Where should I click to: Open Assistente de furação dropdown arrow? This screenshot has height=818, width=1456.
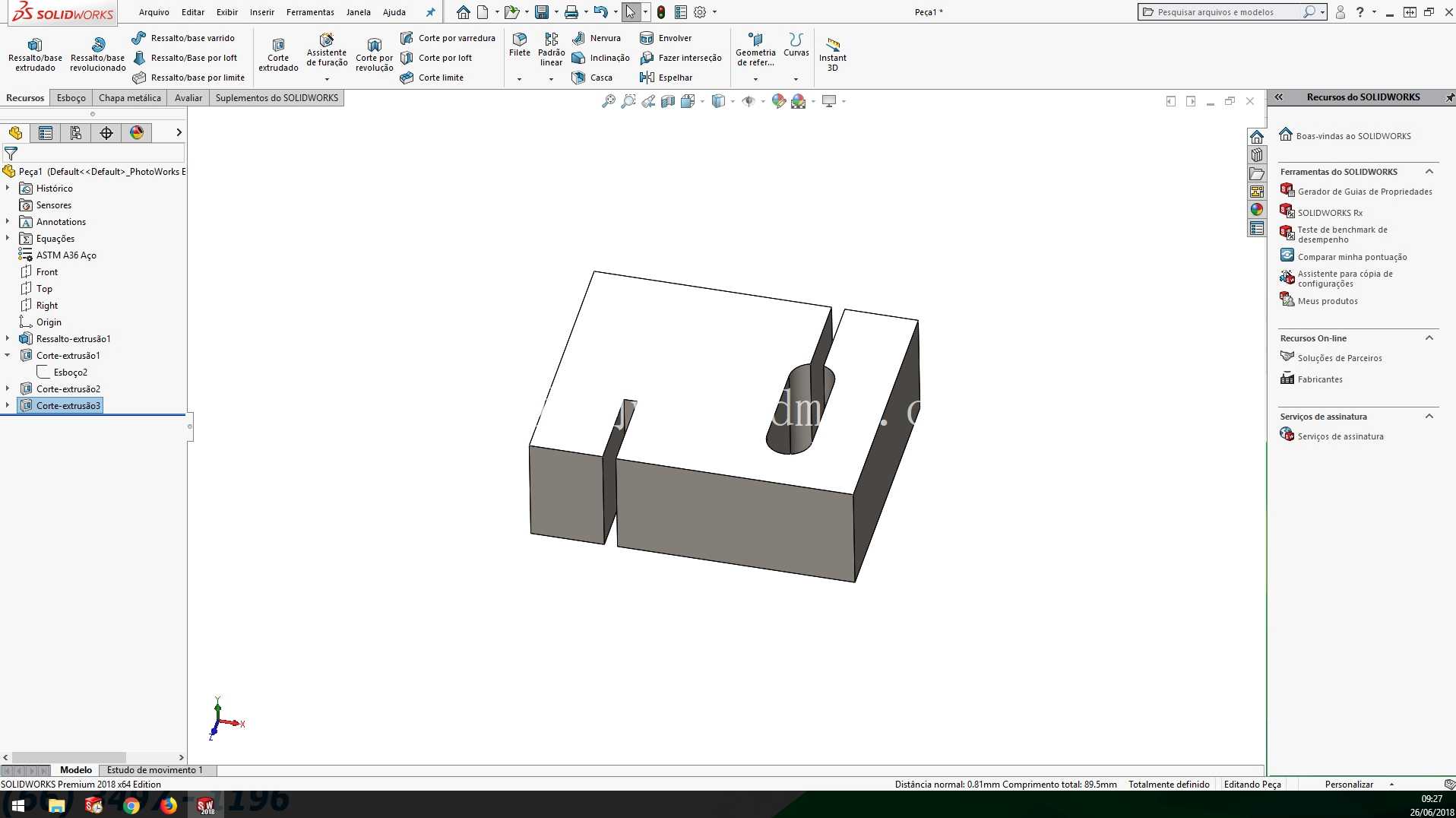tap(327, 79)
